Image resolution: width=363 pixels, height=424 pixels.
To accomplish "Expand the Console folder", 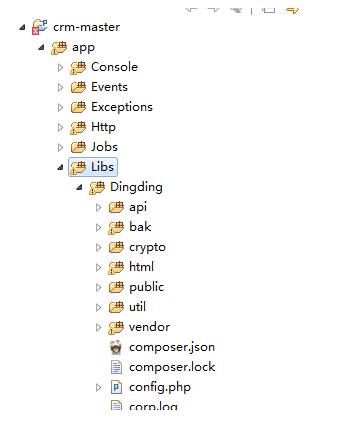I will tap(60, 67).
